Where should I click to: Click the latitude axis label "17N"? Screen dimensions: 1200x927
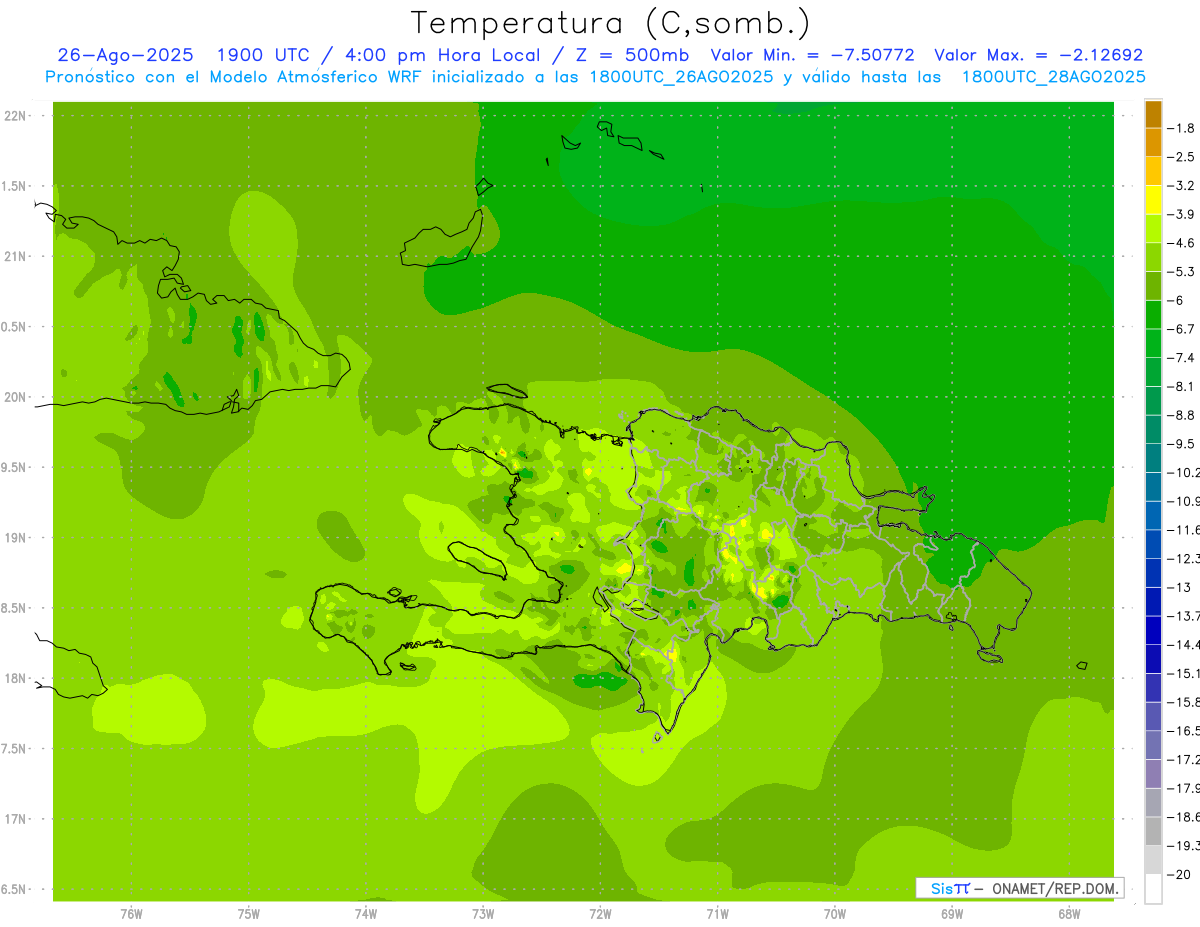(x=16, y=820)
